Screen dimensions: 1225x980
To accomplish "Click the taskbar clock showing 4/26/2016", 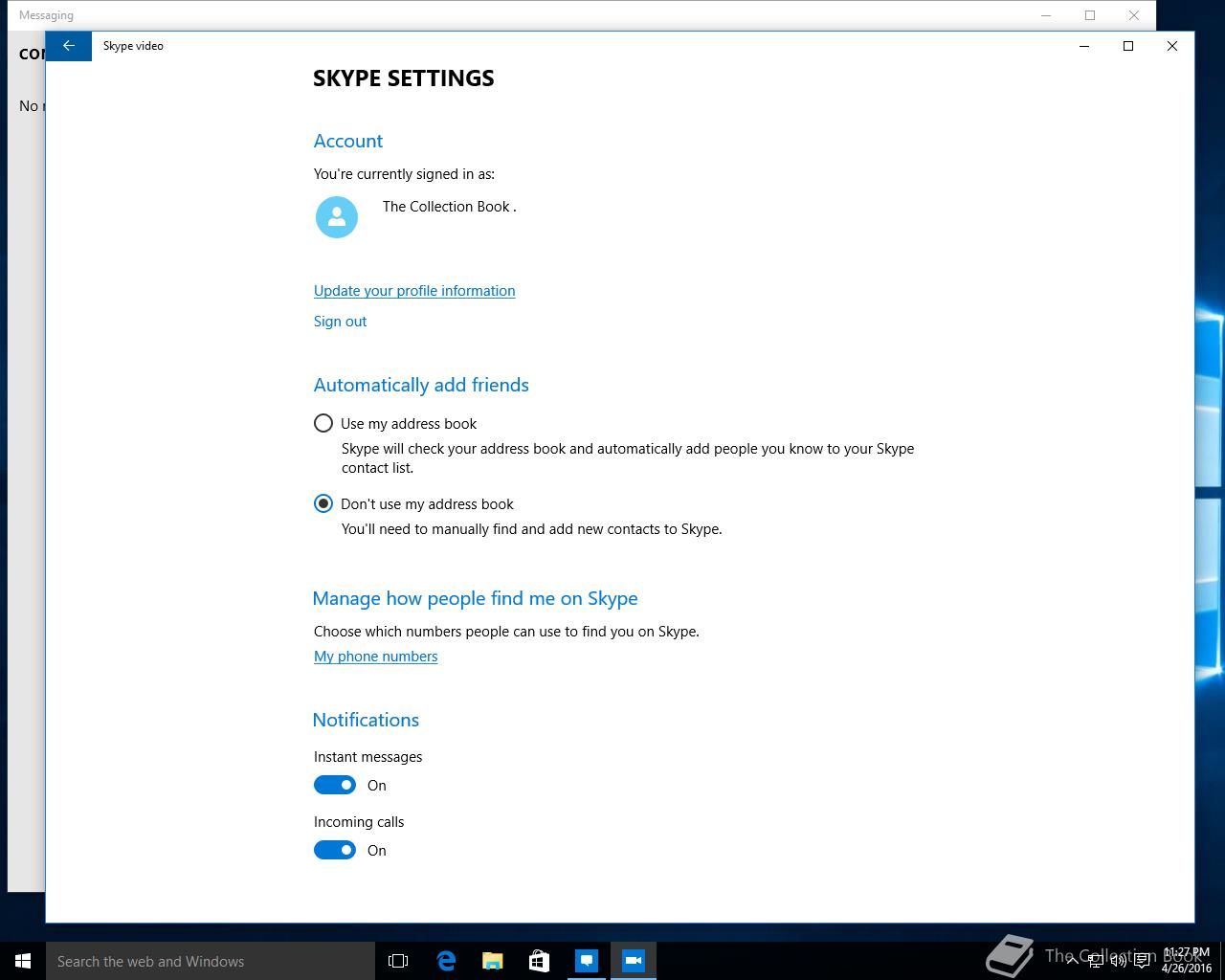I will (1187, 961).
